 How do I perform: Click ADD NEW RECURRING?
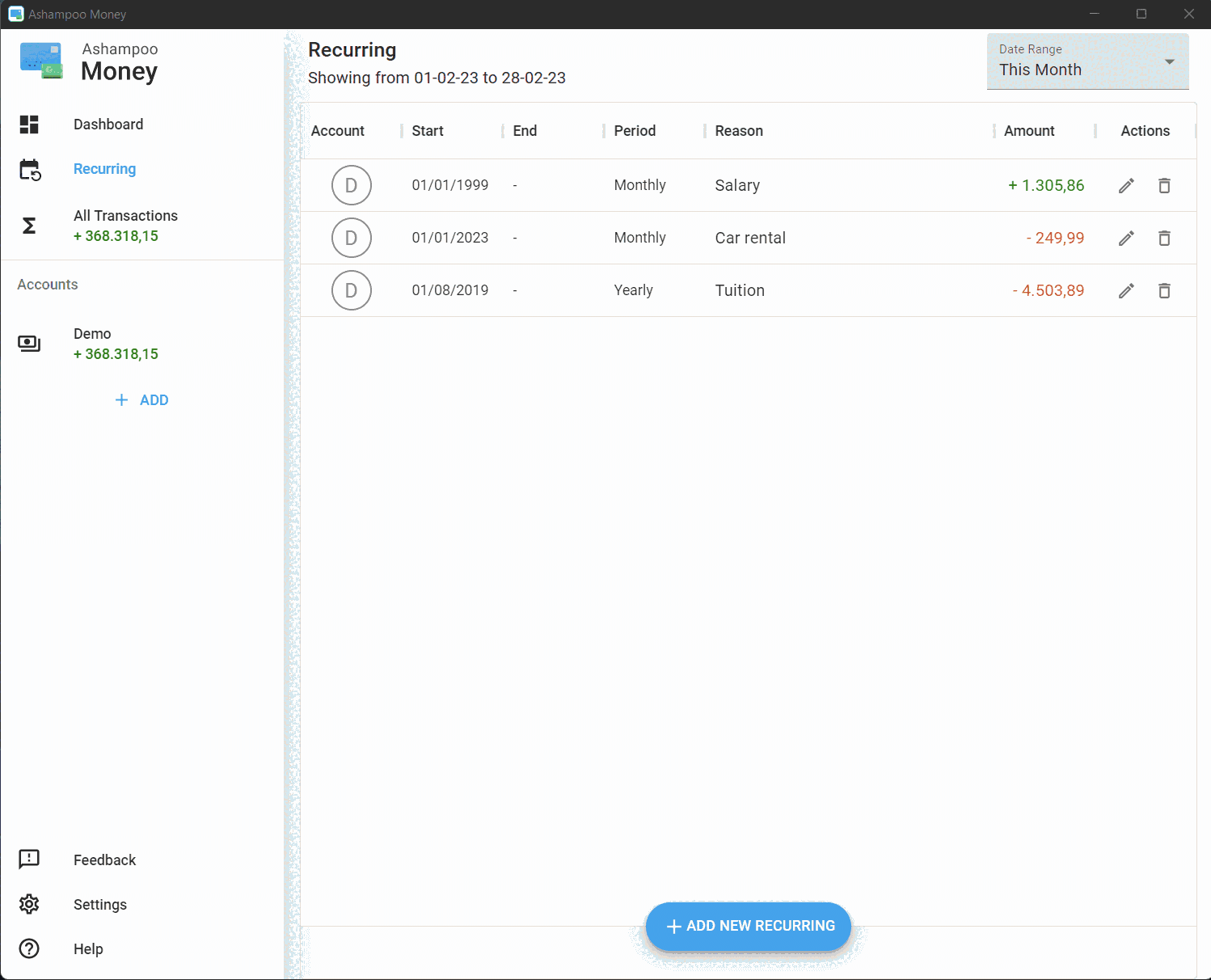748,926
